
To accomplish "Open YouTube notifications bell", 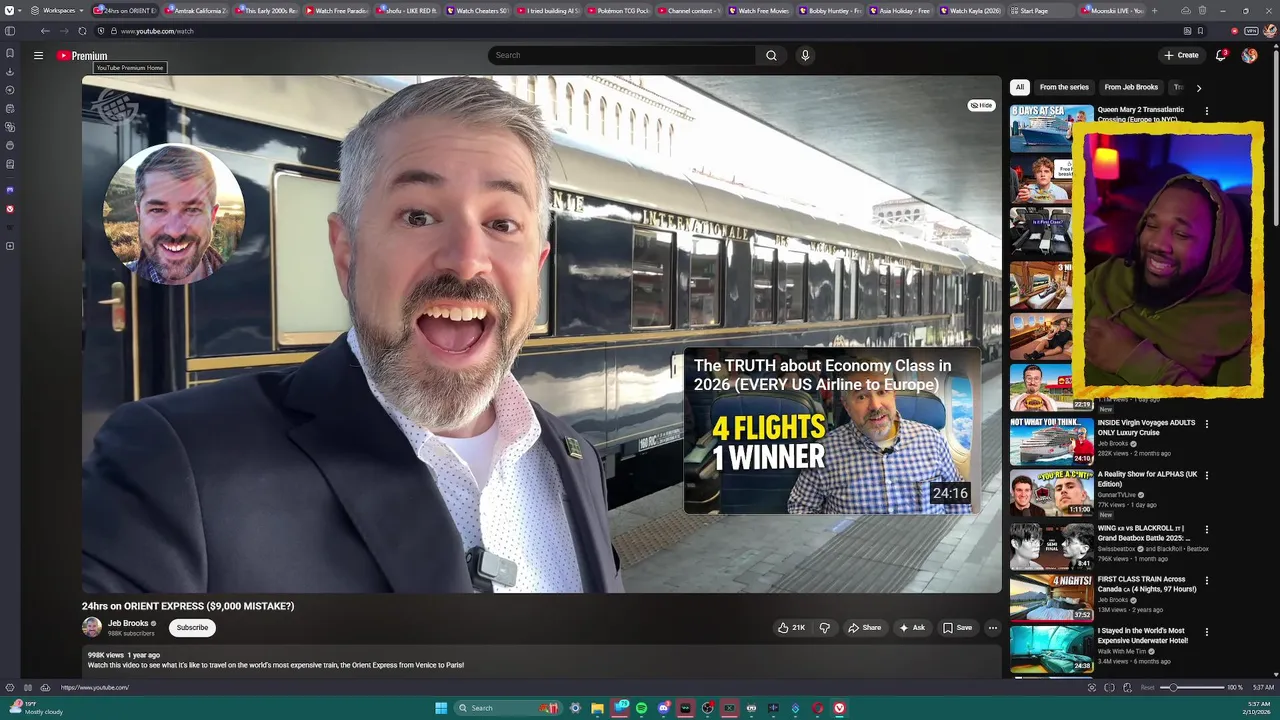I will [1221, 55].
